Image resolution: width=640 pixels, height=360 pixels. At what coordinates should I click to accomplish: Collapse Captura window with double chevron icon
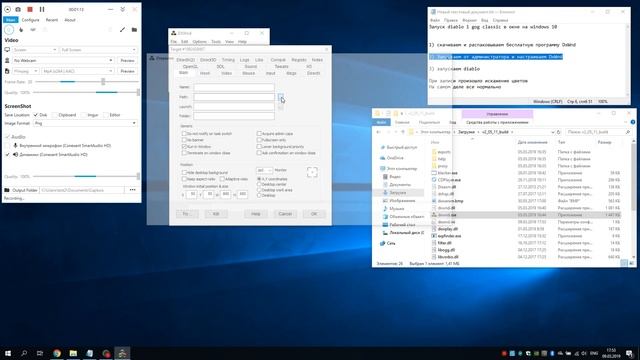click(122, 9)
